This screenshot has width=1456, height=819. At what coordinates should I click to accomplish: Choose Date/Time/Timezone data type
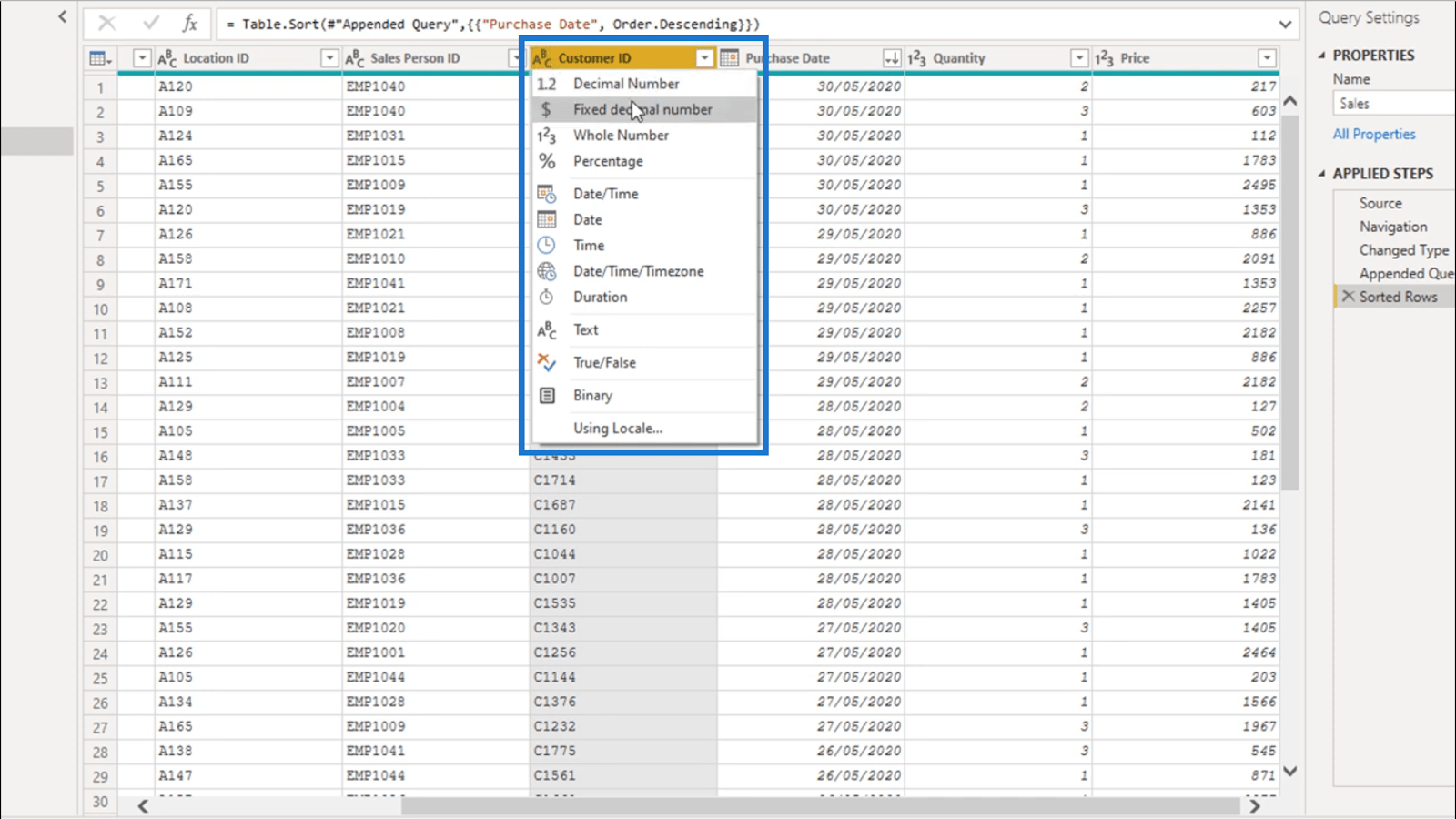[x=644, y=271]
